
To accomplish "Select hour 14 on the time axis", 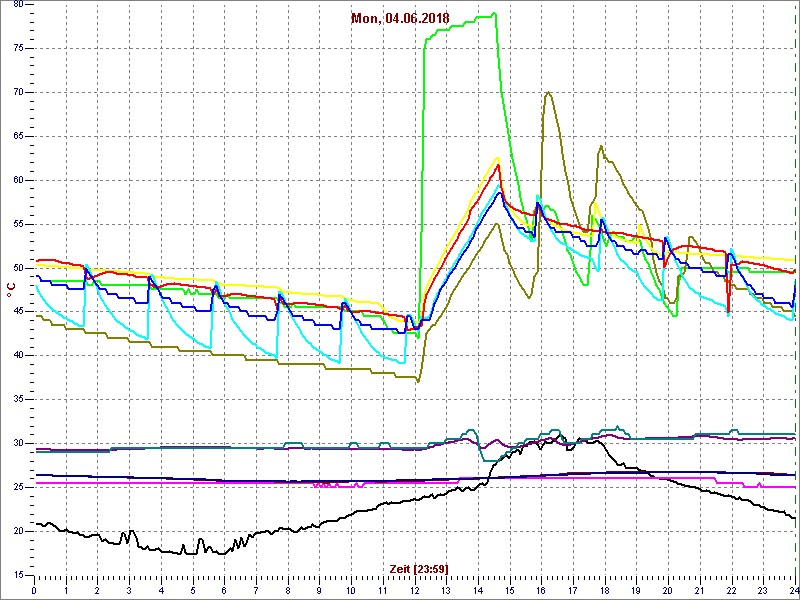I will pyautogui.click(x=478, y=591).
